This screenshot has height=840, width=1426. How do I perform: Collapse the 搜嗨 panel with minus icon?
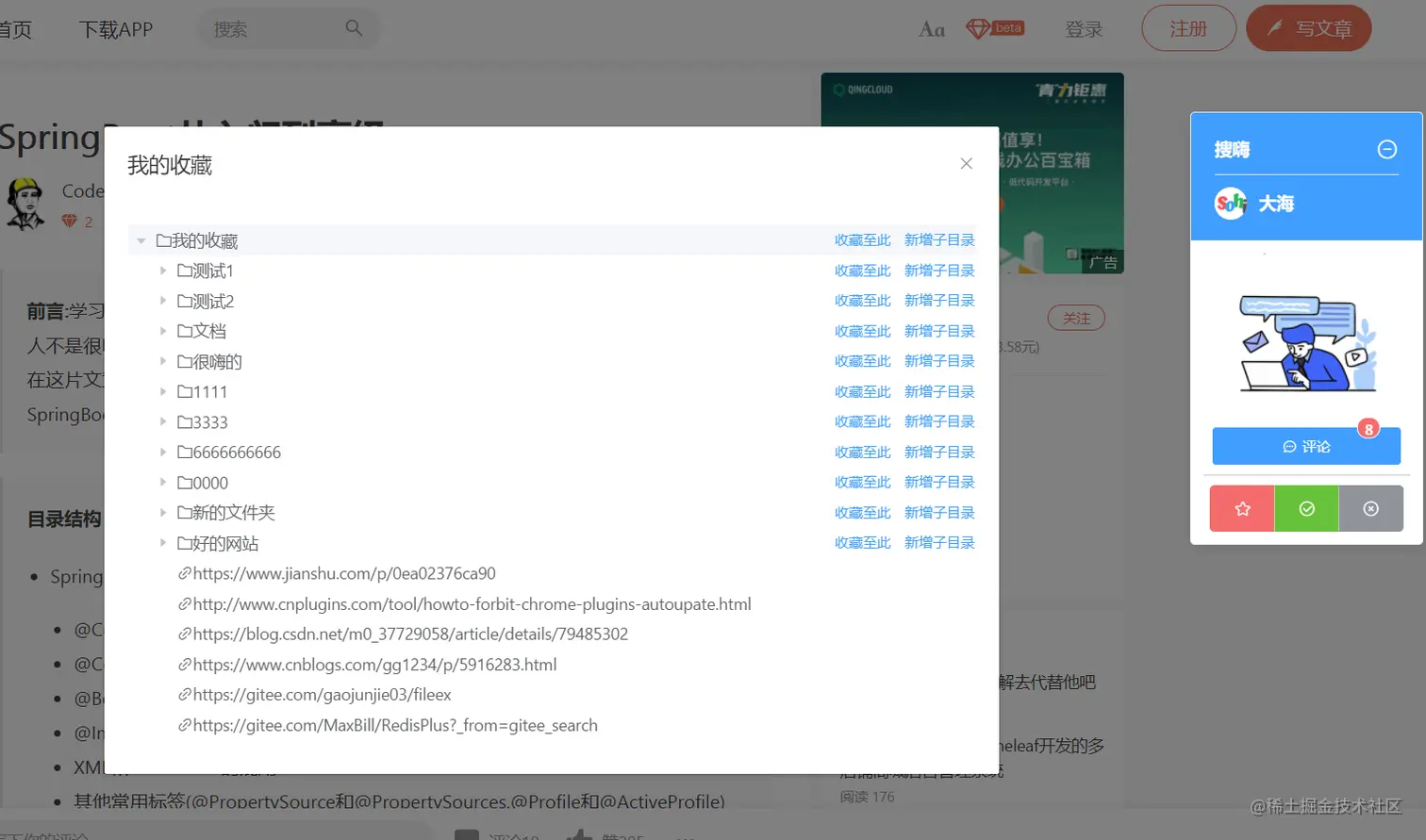point(1386,149)
